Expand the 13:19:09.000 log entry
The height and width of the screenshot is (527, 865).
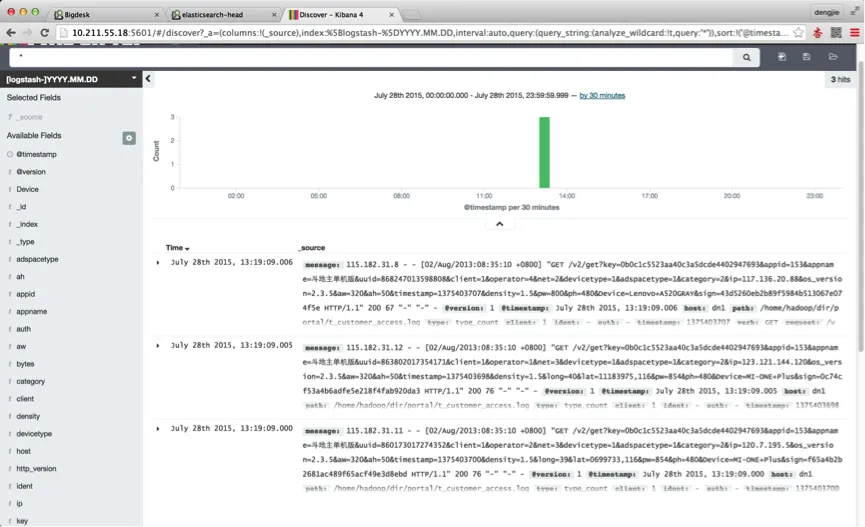pos(158,429)
